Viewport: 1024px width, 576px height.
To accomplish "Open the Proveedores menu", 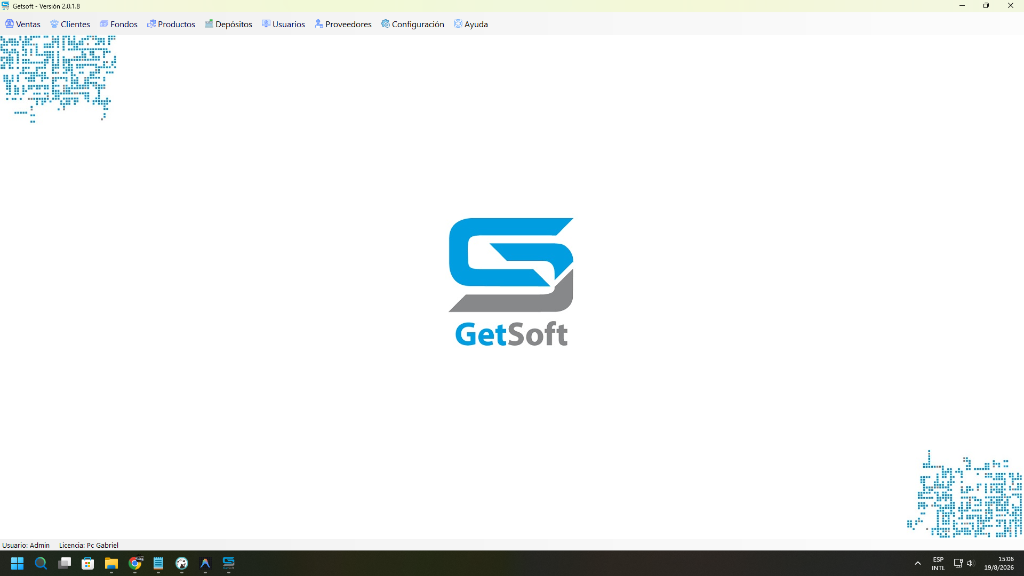I will [x=343, y=24].
